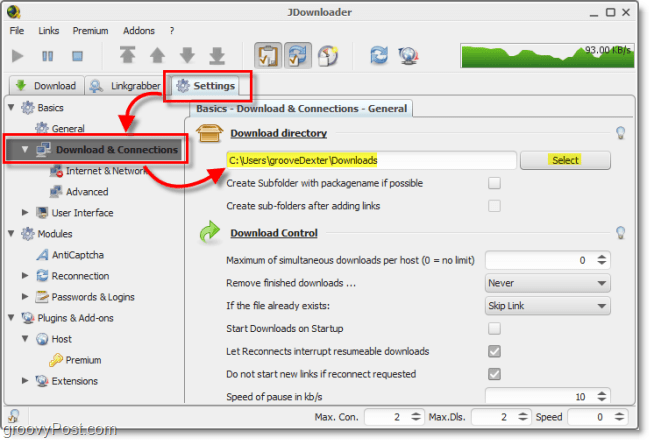This screenshot has width=649, height=440.
Task: Click the reconnect now refresh icon
Action: pyautogui.click(x=379, y=55)
